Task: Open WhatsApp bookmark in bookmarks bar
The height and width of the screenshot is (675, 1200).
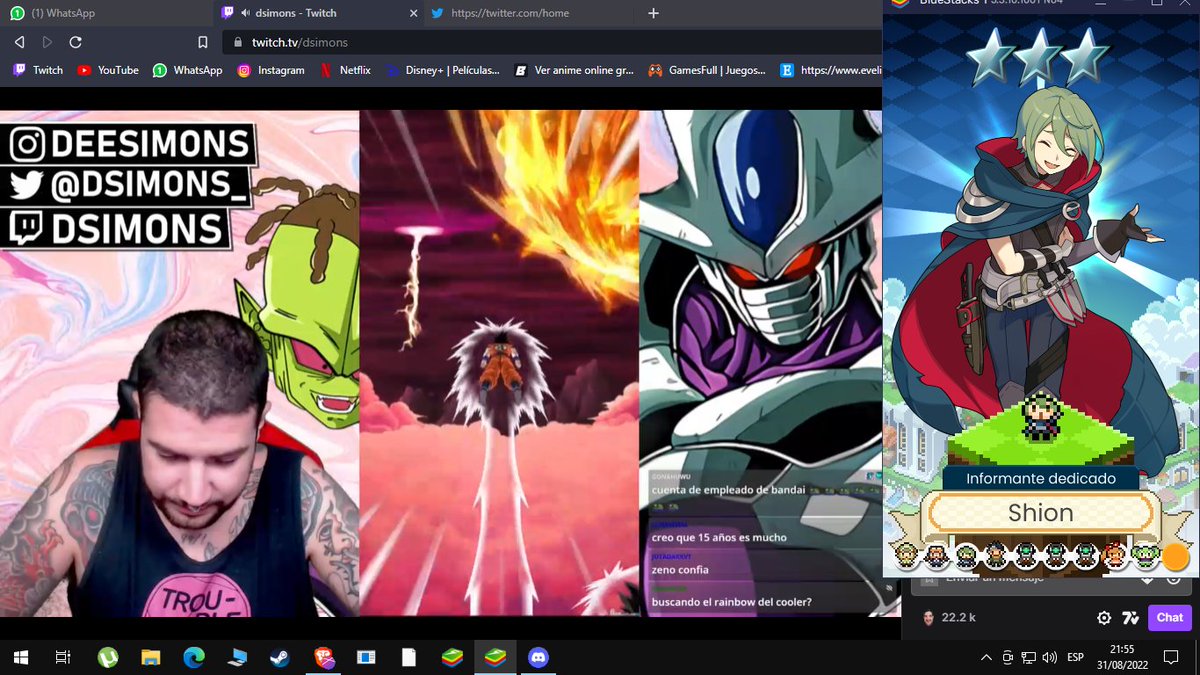Action: pos(188,70)
